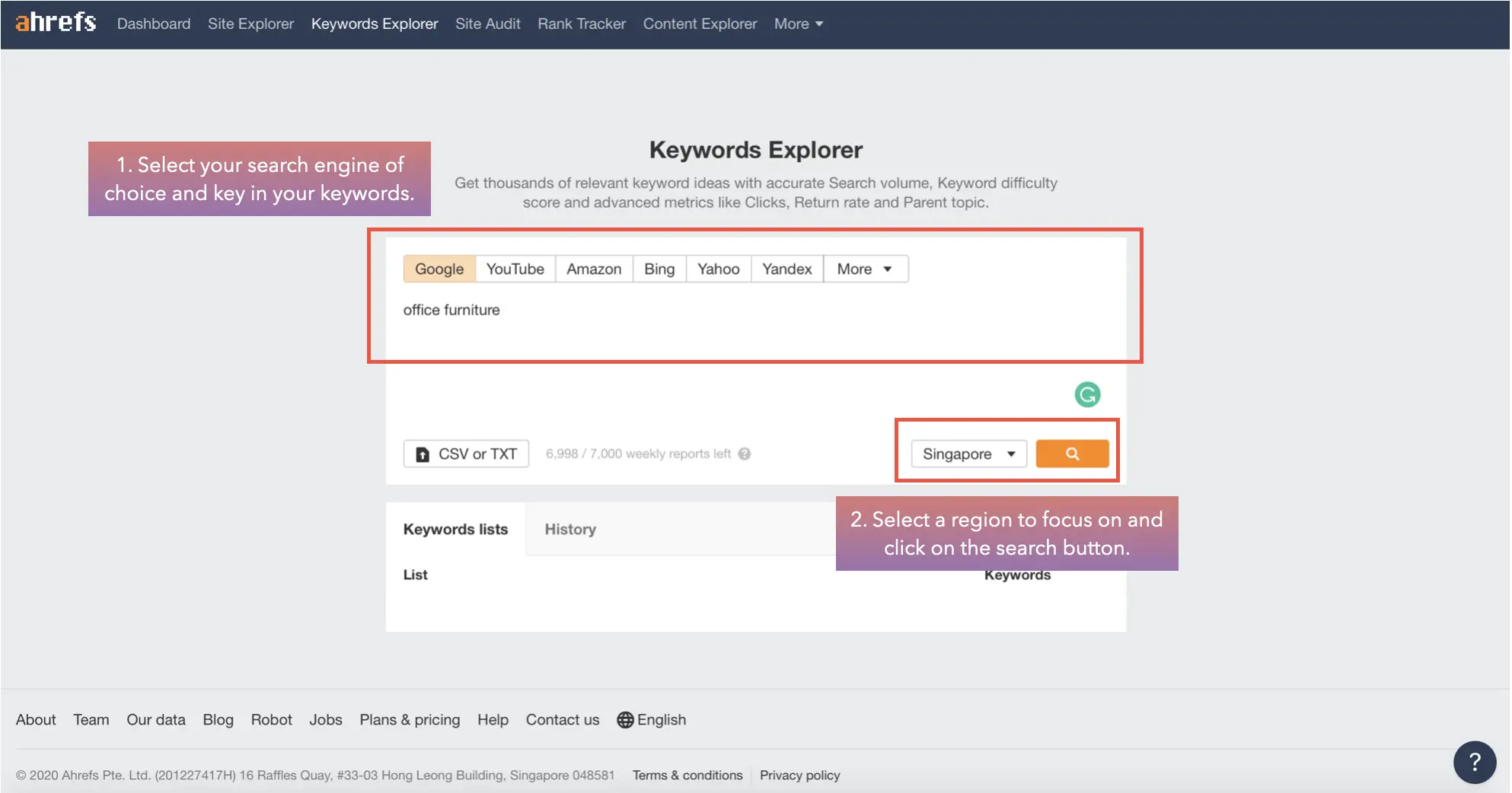
Task: Open the Robot footer link
Action: (272, 719)
